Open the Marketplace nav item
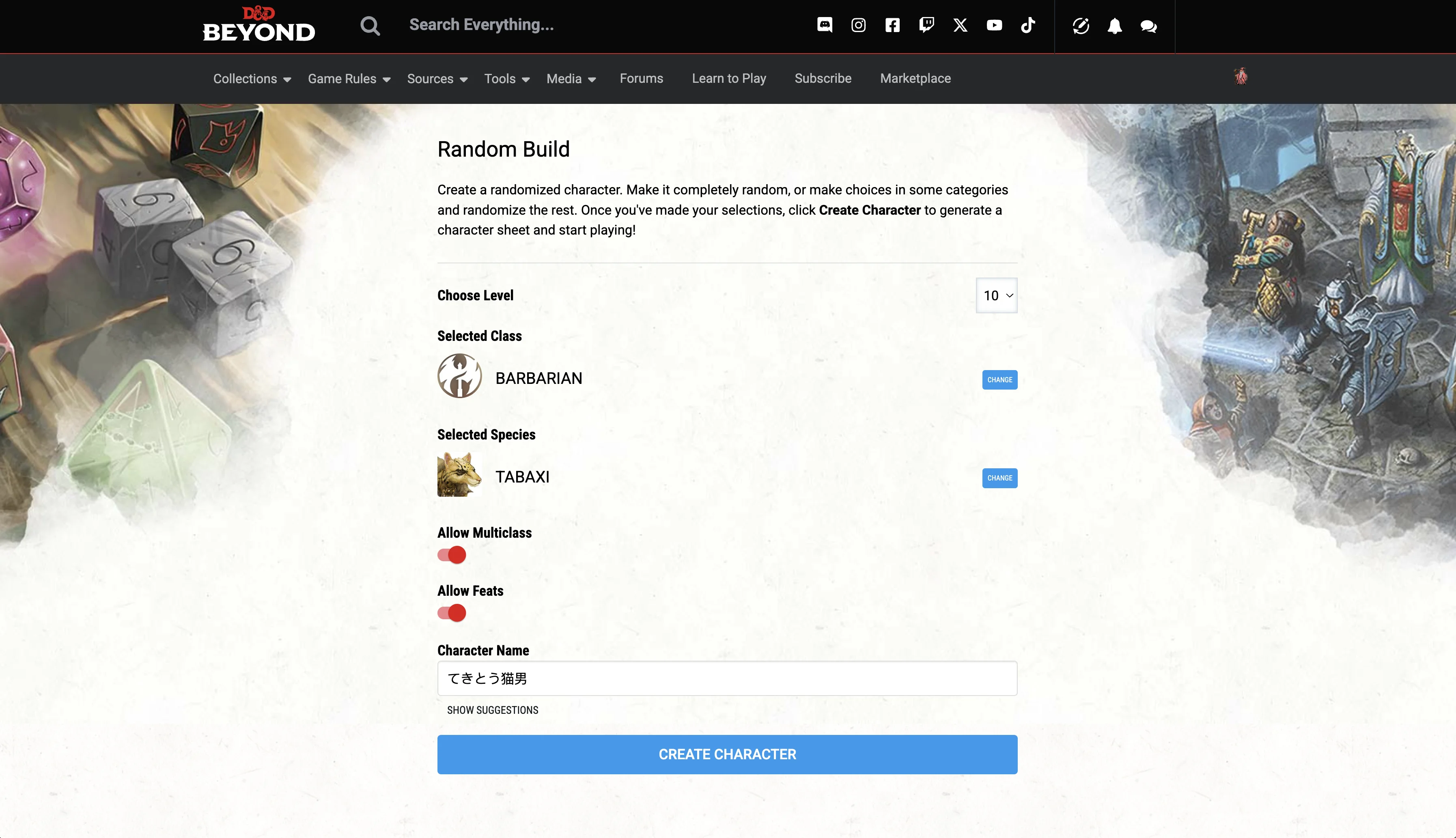1456x838 pixels. point(915,78)
